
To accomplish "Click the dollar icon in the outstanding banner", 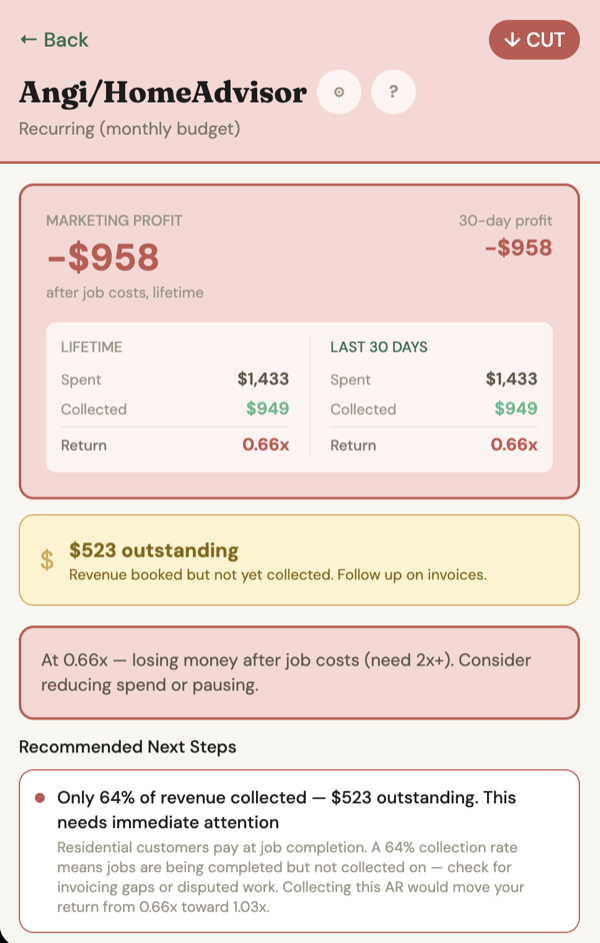I will (45, 559).
